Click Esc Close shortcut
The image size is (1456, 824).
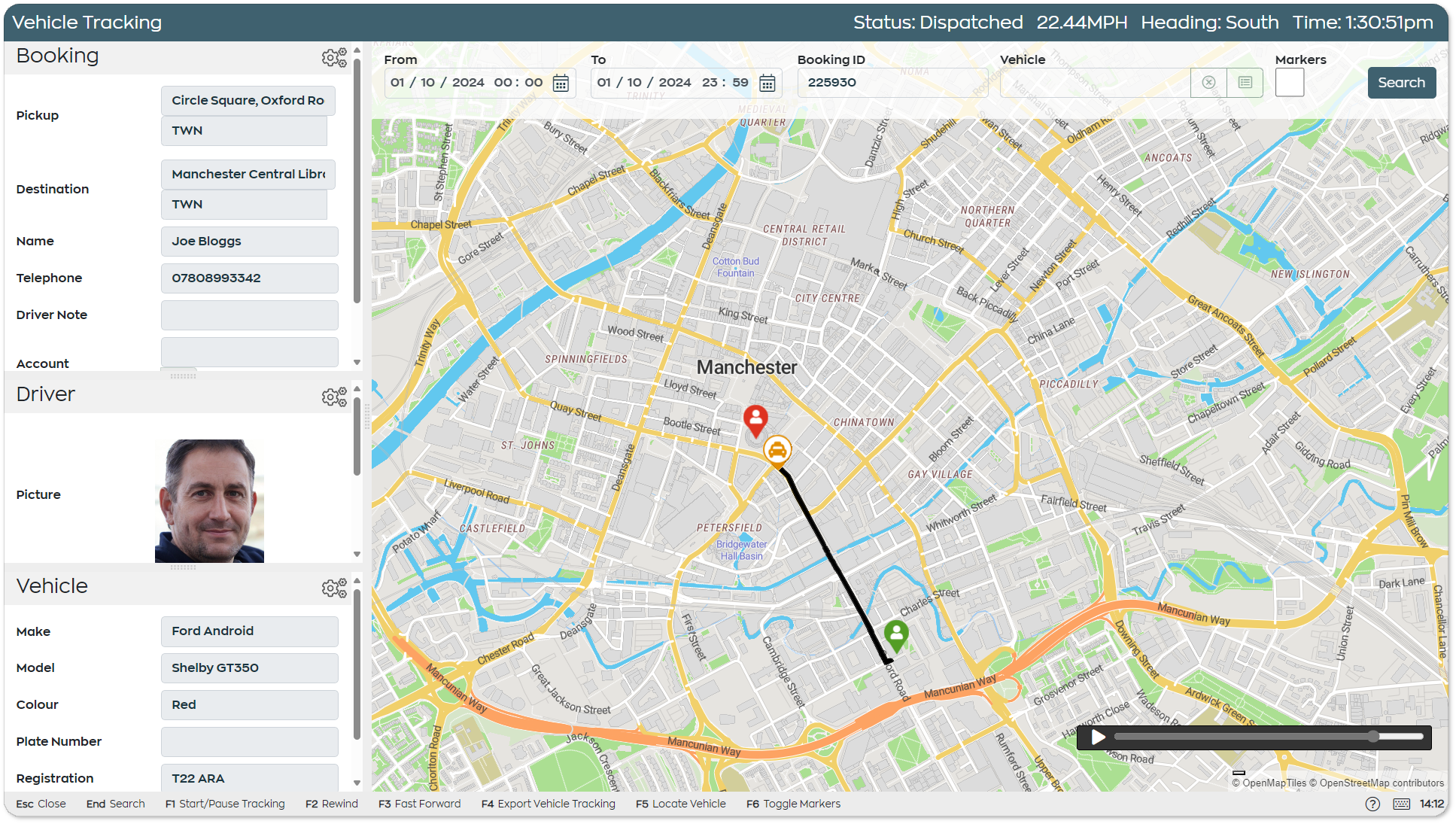(x=41, y=804)
